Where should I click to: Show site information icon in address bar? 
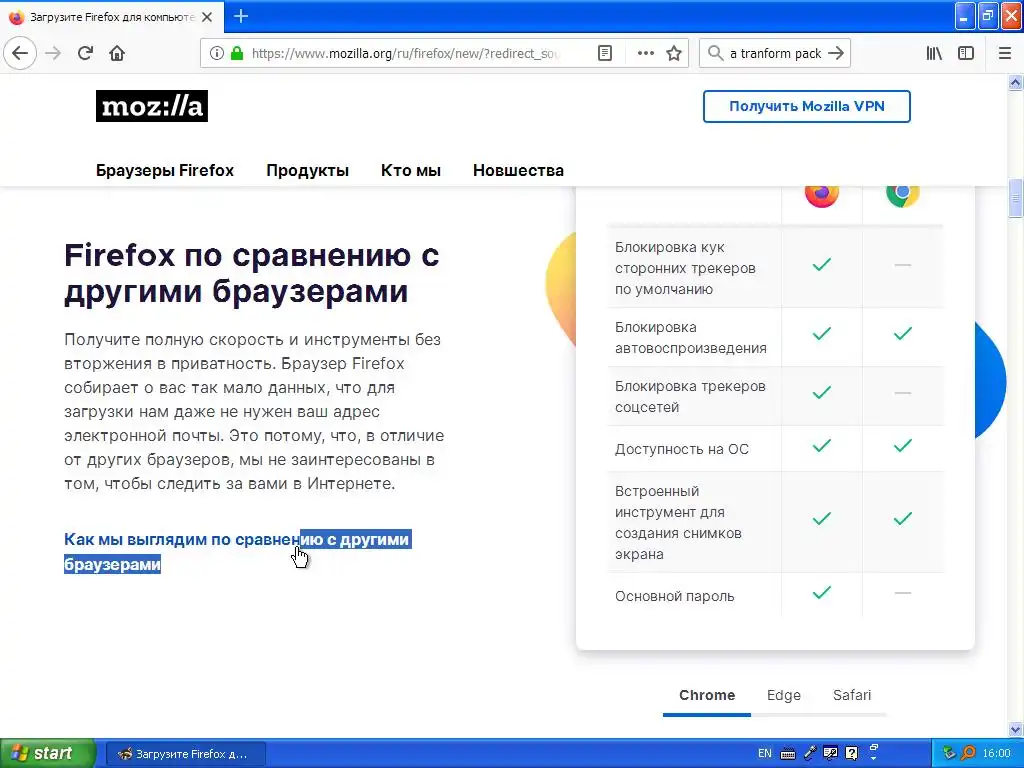217,53
